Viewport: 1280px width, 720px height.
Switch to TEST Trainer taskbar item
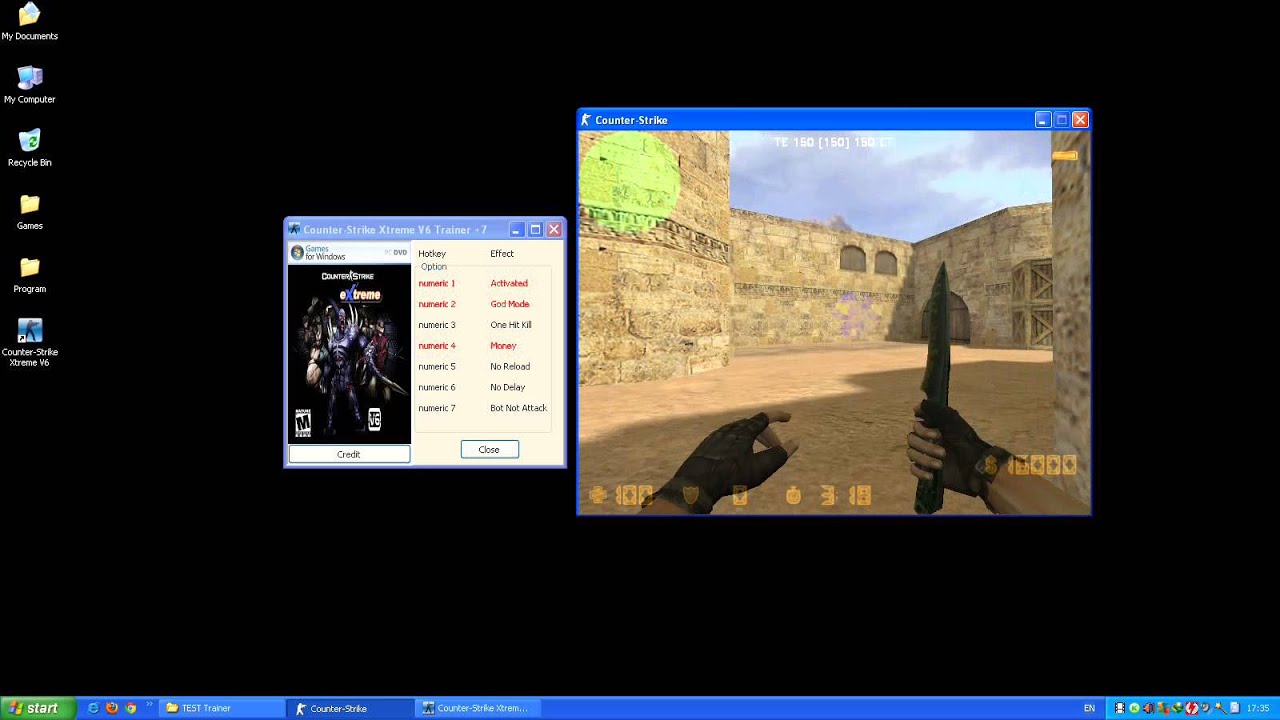pyautogui.click(x=222, y=708)
